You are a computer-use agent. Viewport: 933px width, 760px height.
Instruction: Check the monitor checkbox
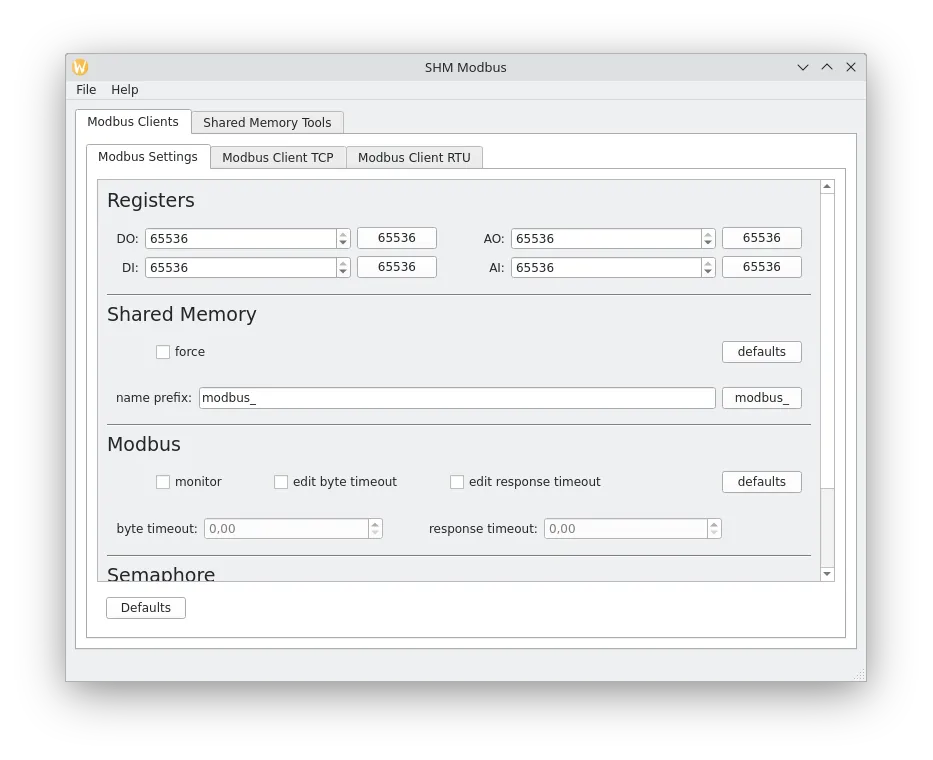coord(163,482)
